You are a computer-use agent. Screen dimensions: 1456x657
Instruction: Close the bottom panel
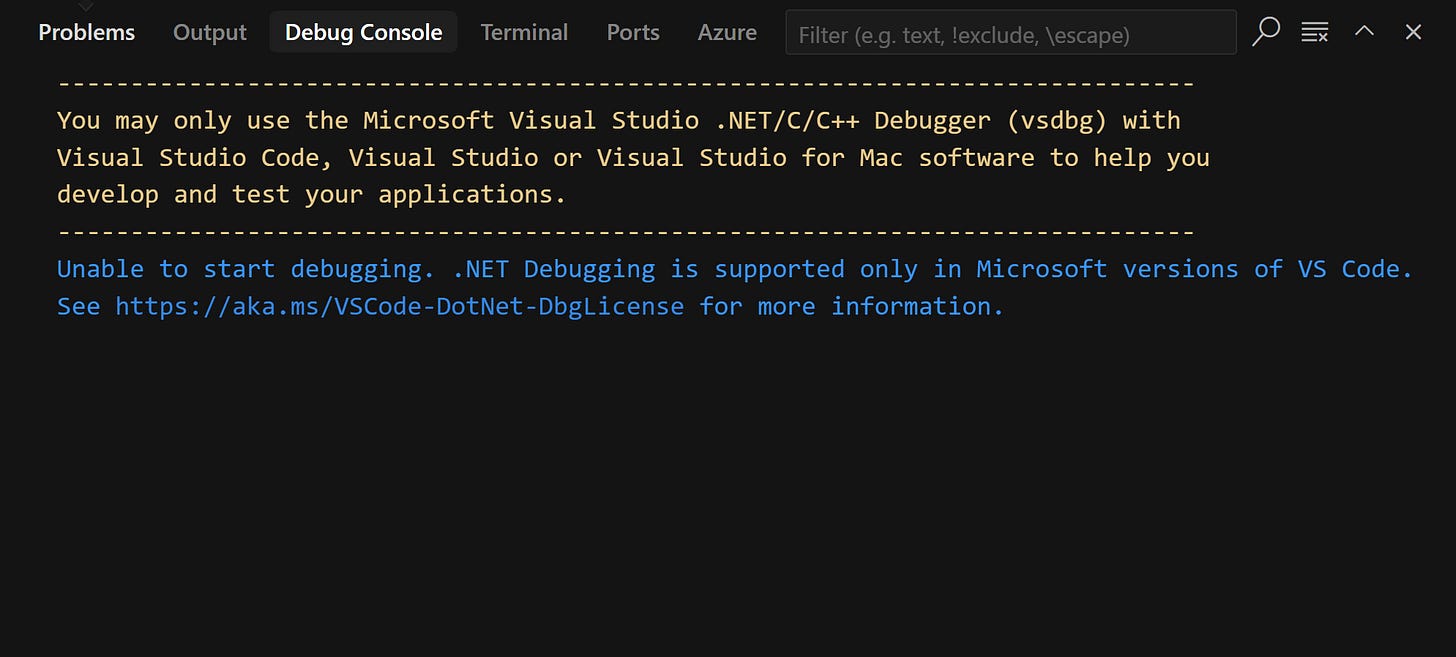(1413, 31)
